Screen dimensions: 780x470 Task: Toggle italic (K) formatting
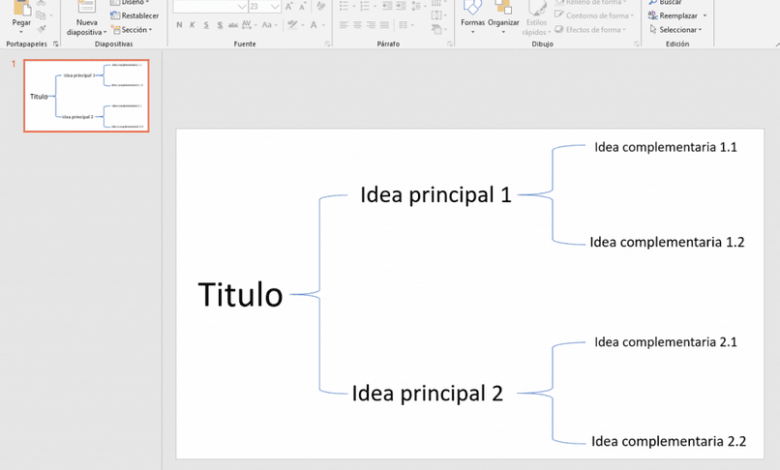193,25
